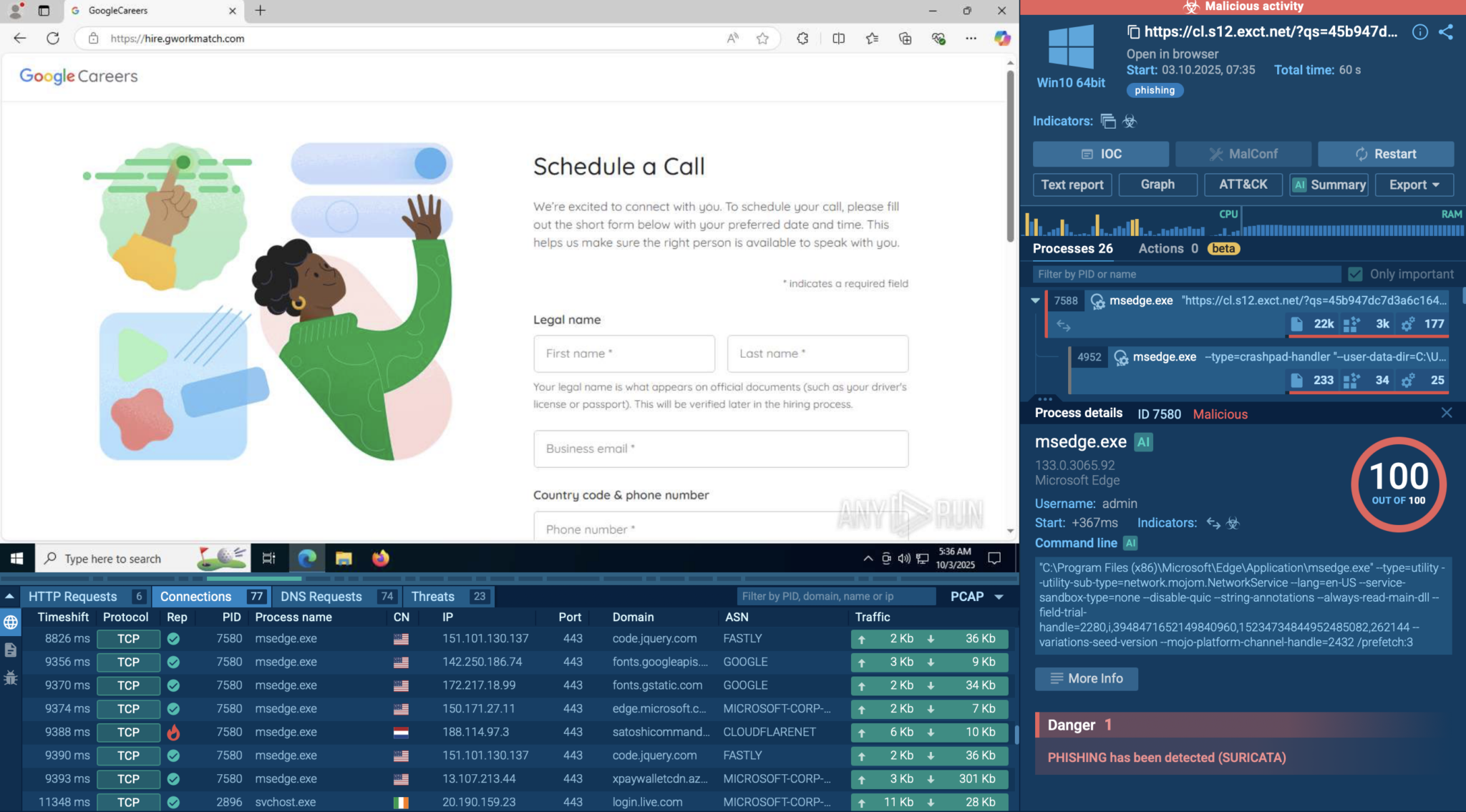Image resolution: width=1466 pixels, height=812 pixels.
Task: Click the files report icon in left sidebar
Action: pos(11,651)
